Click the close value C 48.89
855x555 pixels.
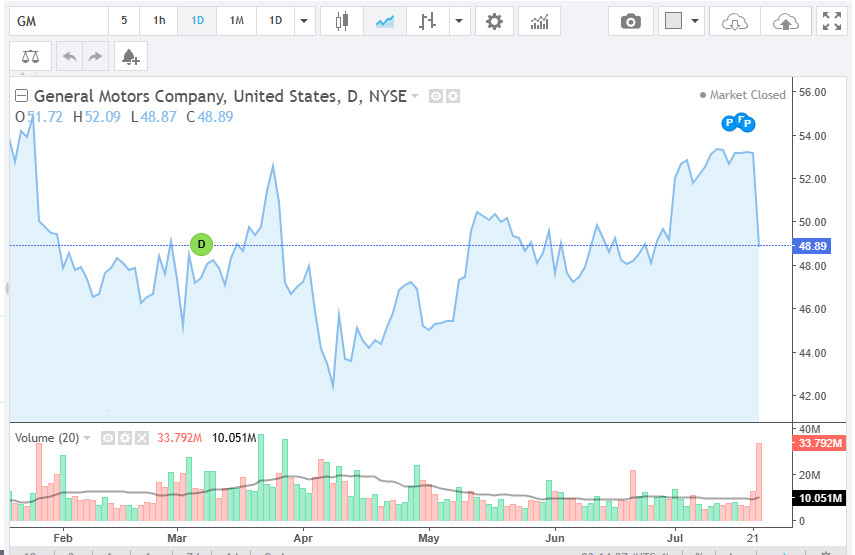tap(210, 117)
